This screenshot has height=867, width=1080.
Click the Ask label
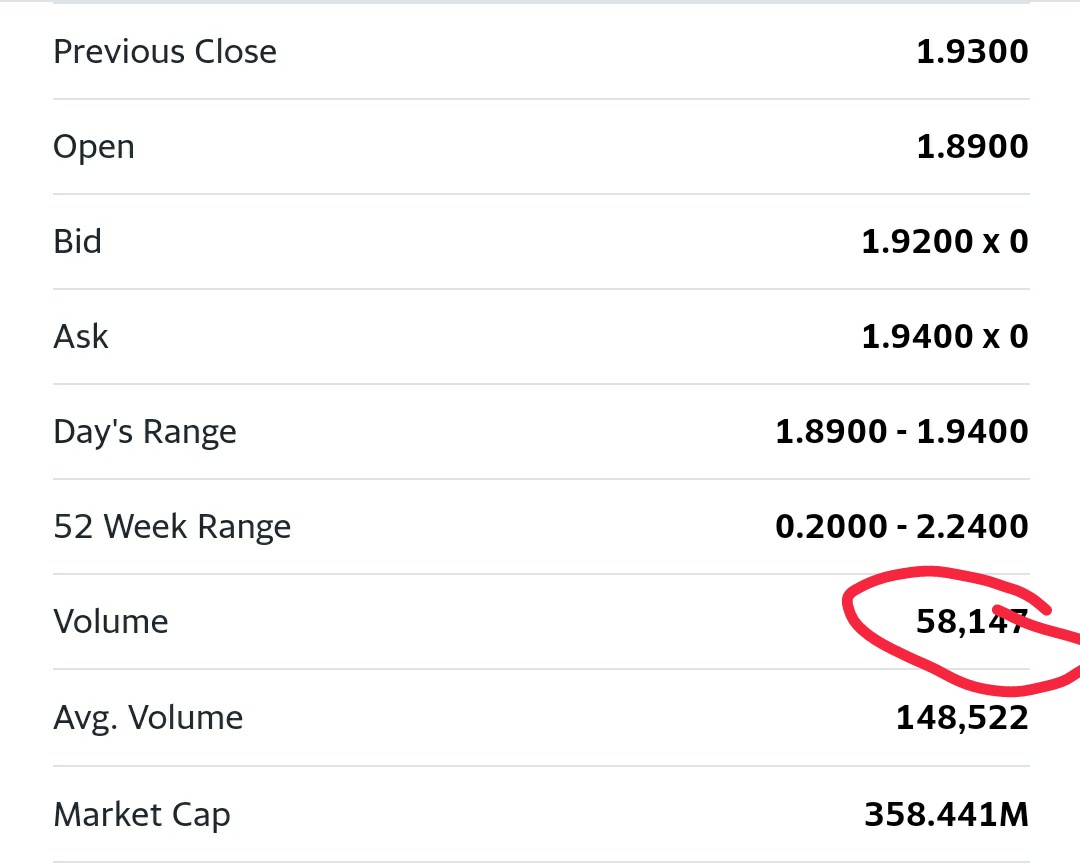[81, 337]
